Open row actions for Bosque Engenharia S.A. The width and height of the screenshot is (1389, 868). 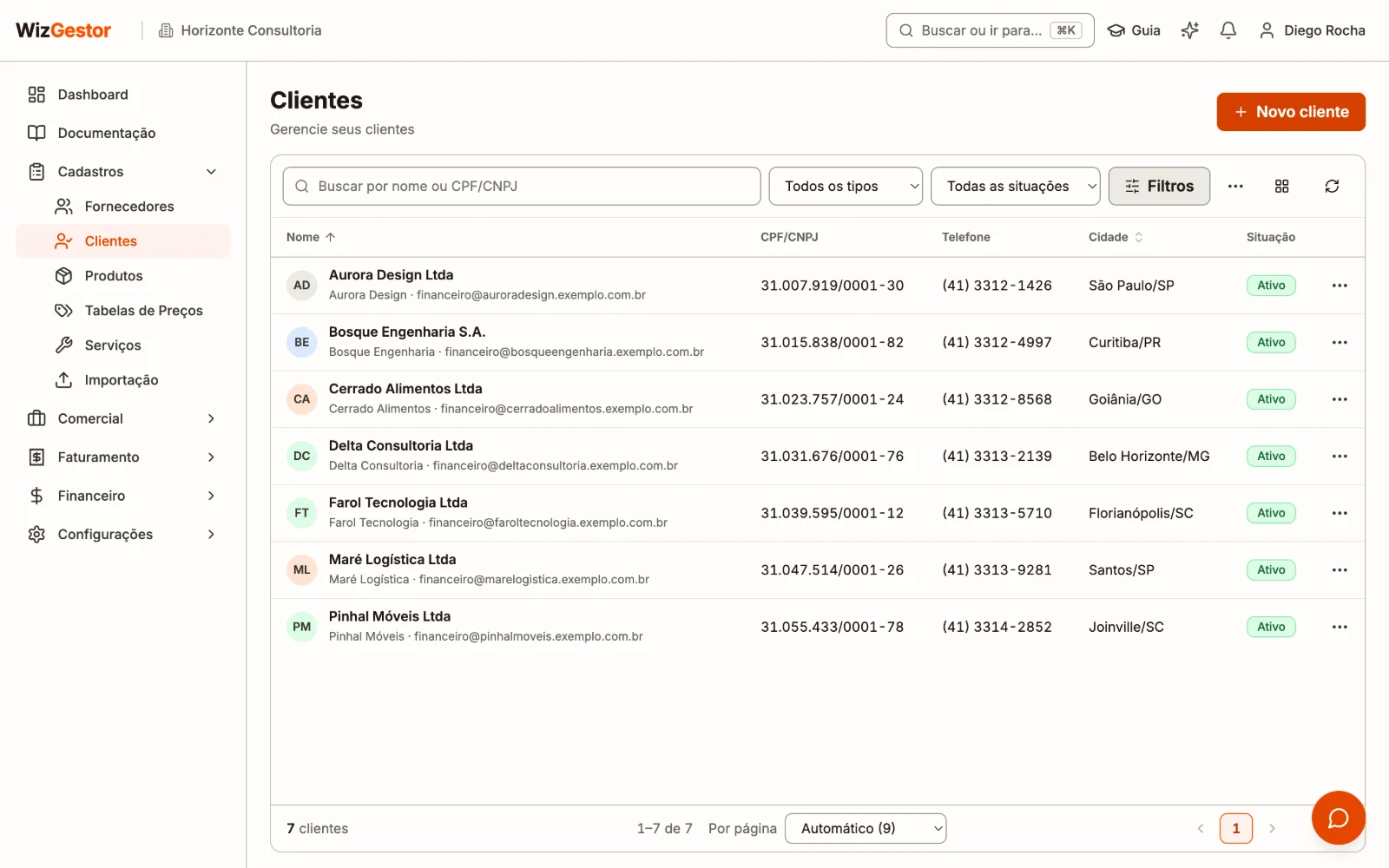[1340, 342]
